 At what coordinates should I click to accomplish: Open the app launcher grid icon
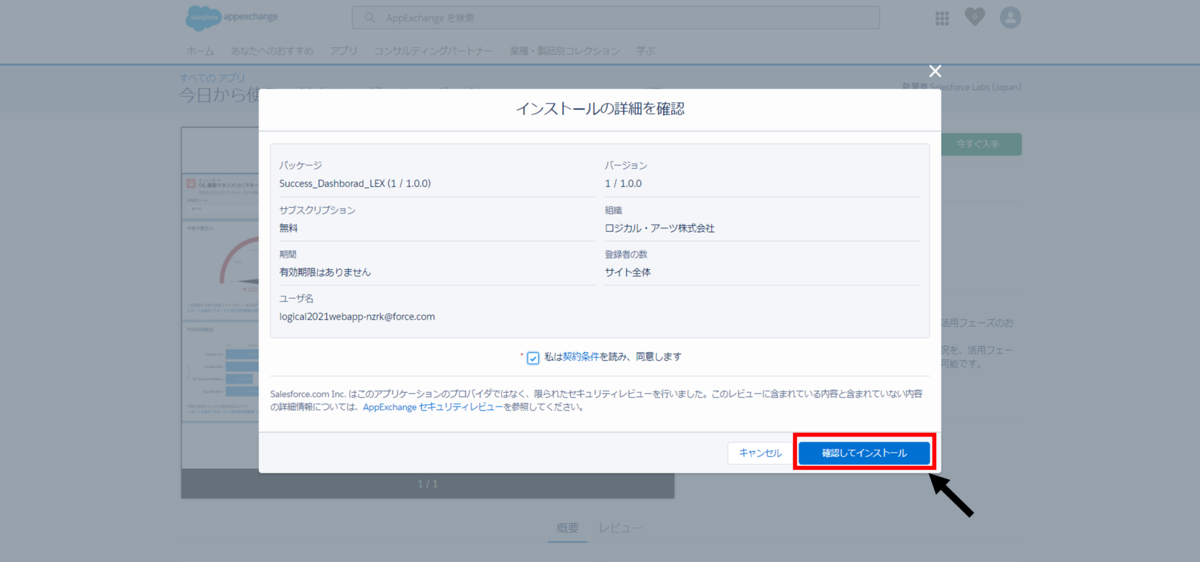point(942,18)
